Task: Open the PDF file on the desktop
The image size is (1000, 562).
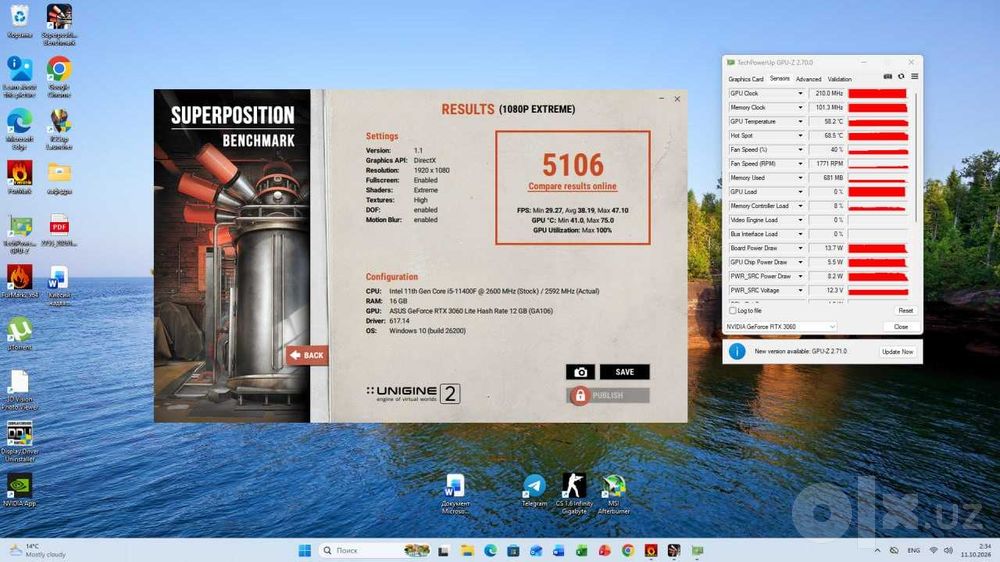Action: (x=59, y=230)
